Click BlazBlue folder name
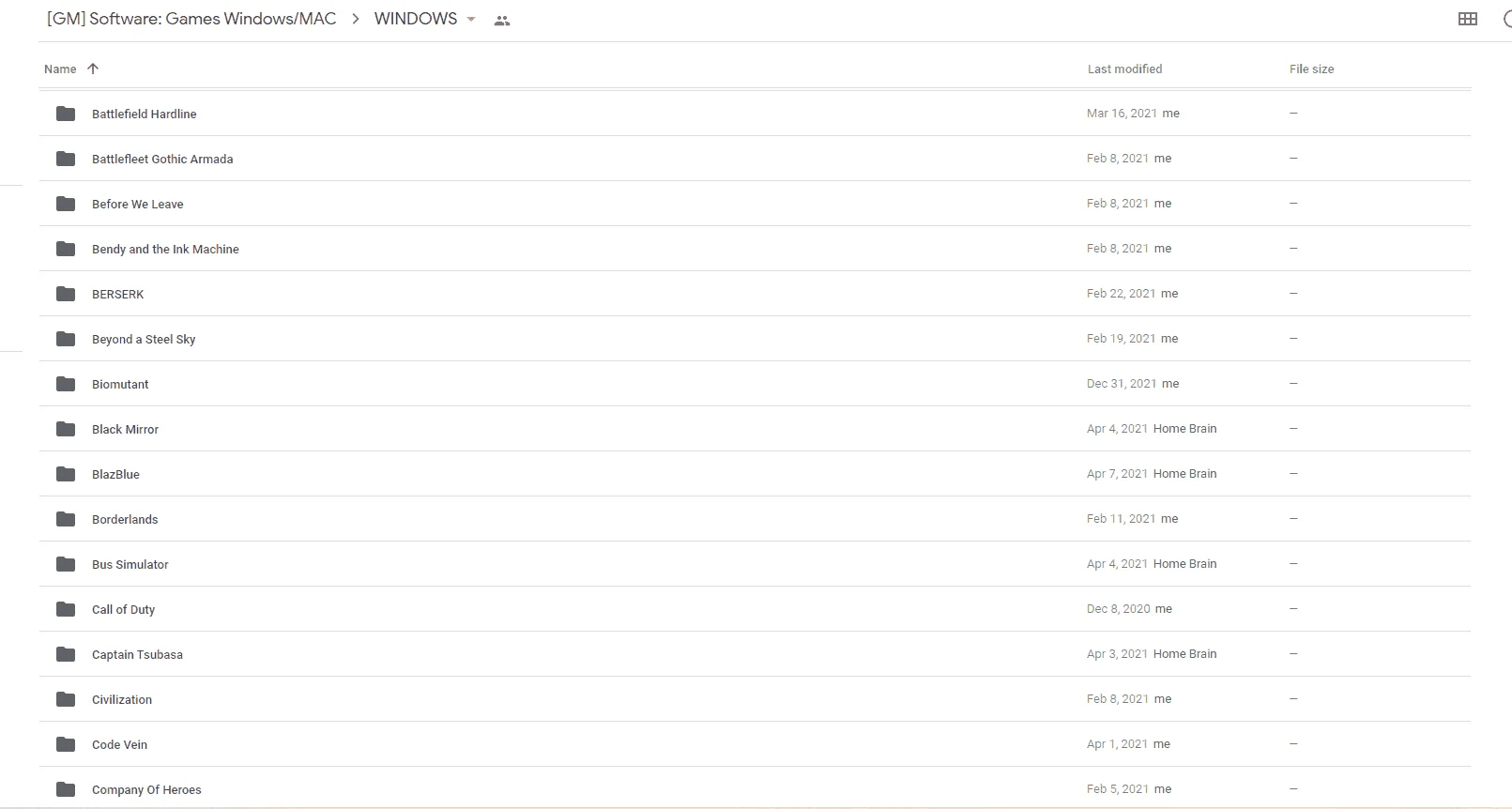The image size is (1512, 809). tap(115, 474)
